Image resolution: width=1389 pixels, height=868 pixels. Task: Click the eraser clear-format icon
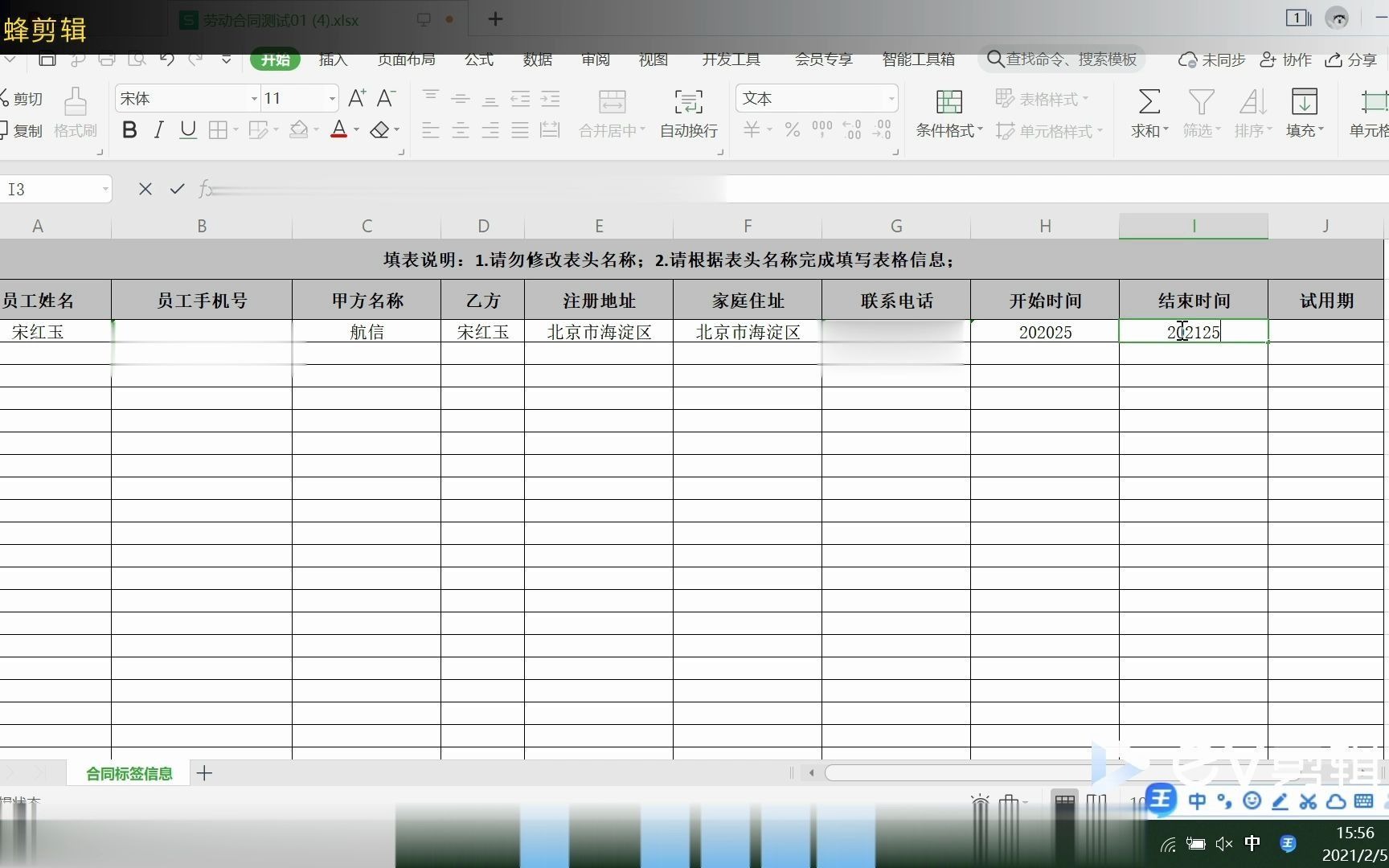(379, 129)
